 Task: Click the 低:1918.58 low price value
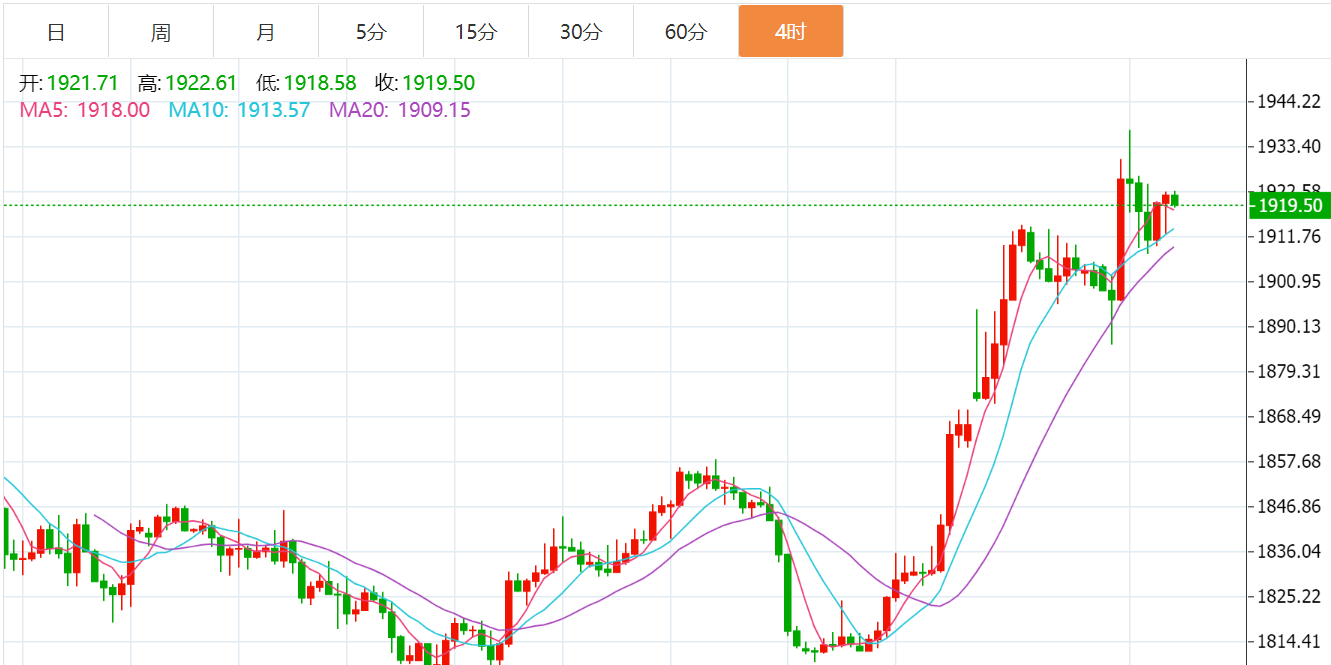pos(306,83)
